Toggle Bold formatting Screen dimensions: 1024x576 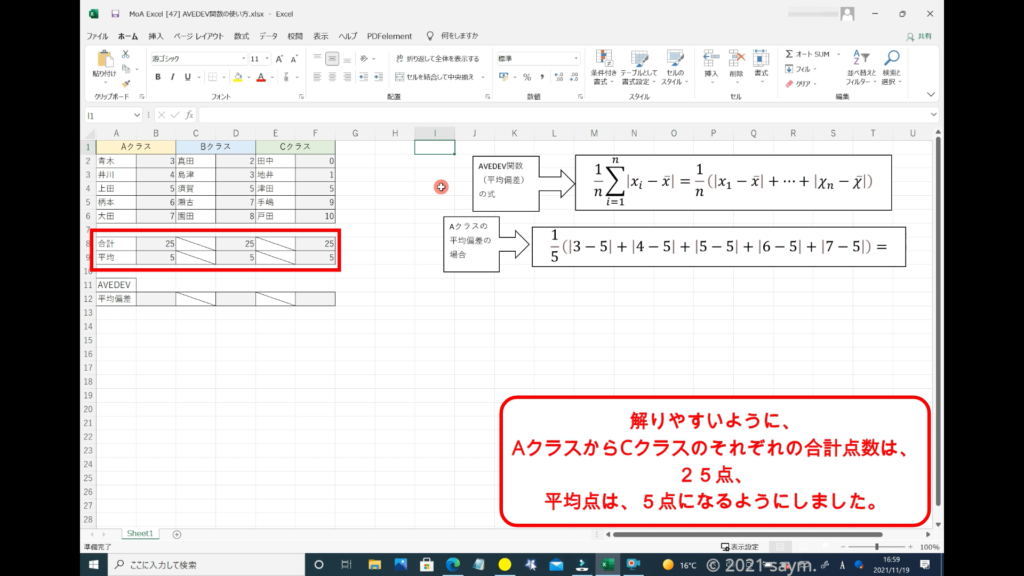click(158, 77)
